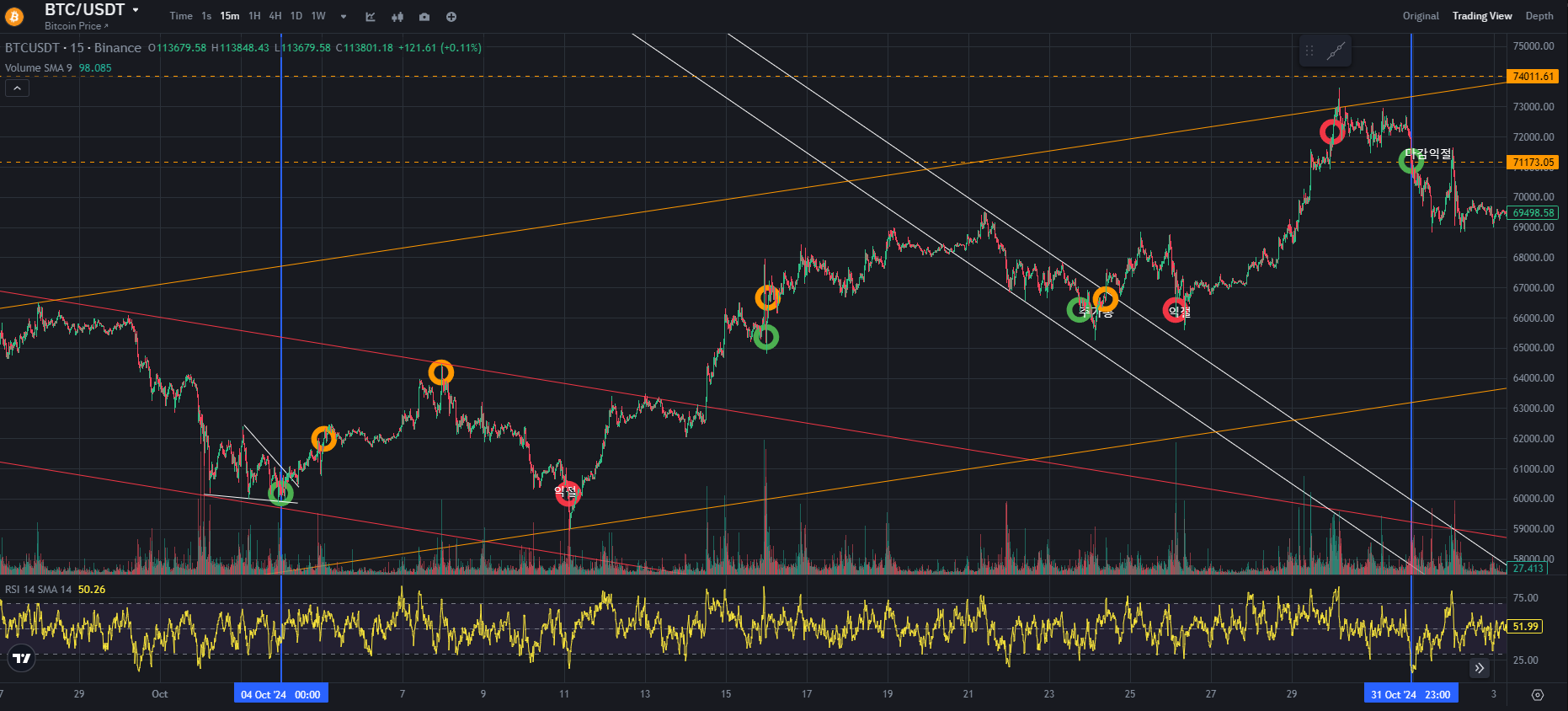Click the 60000.00 price axis label

point(1533,499)
